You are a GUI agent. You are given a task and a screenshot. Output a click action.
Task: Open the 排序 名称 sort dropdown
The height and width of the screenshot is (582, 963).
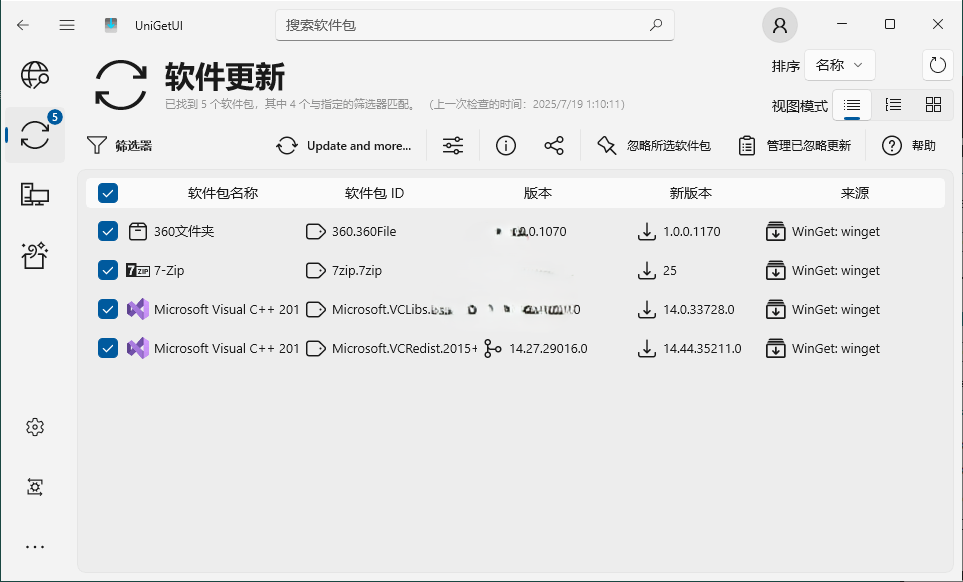click(x=840, y=65)
